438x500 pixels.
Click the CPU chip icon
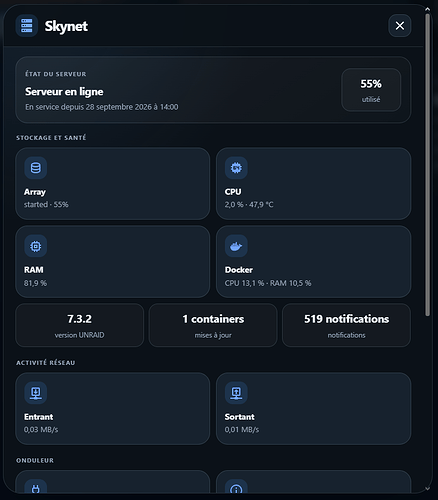tap(236, 168)
